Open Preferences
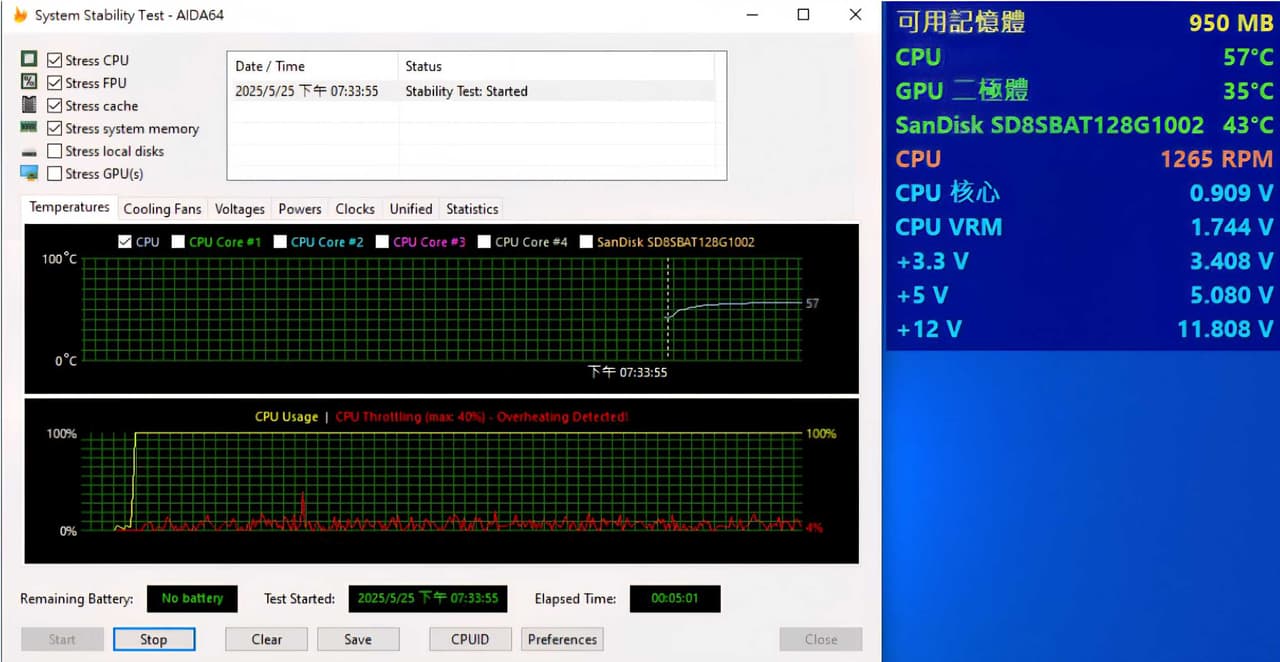 coord(562,639)
